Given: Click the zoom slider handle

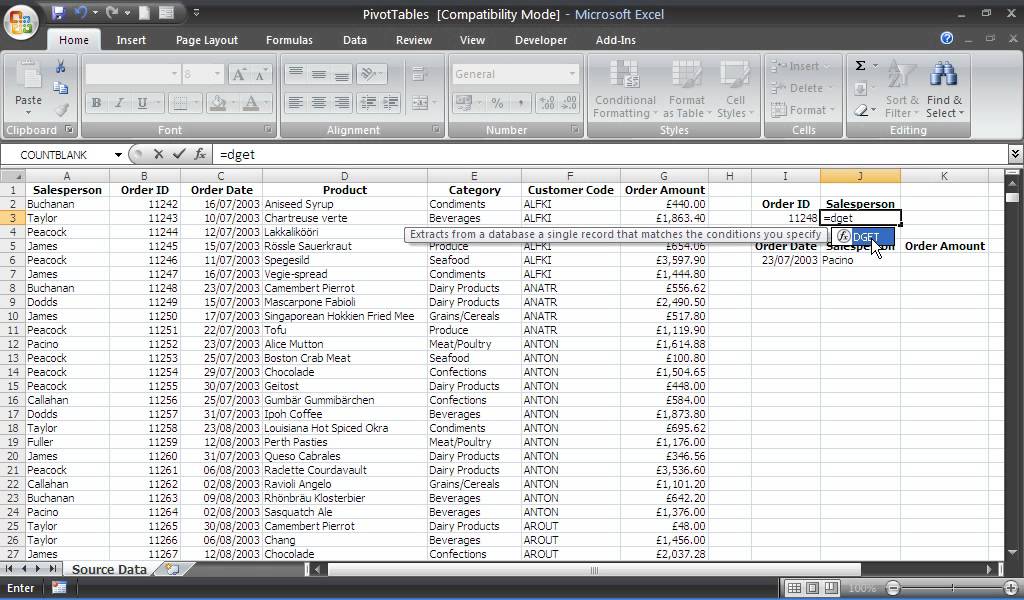Looking at the screenshot, I should point(952,588).
